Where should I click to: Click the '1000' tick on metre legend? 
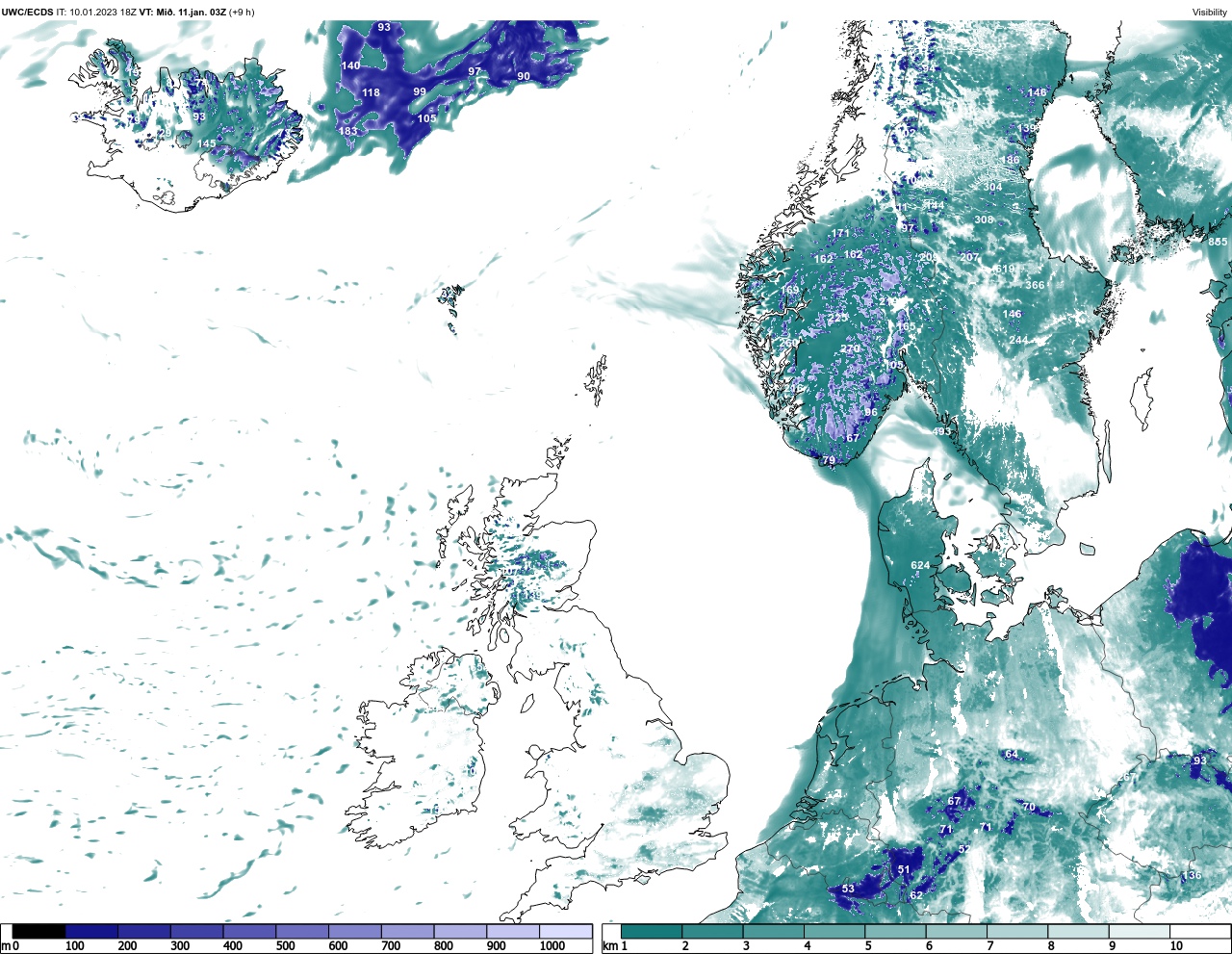coord(552,946)
